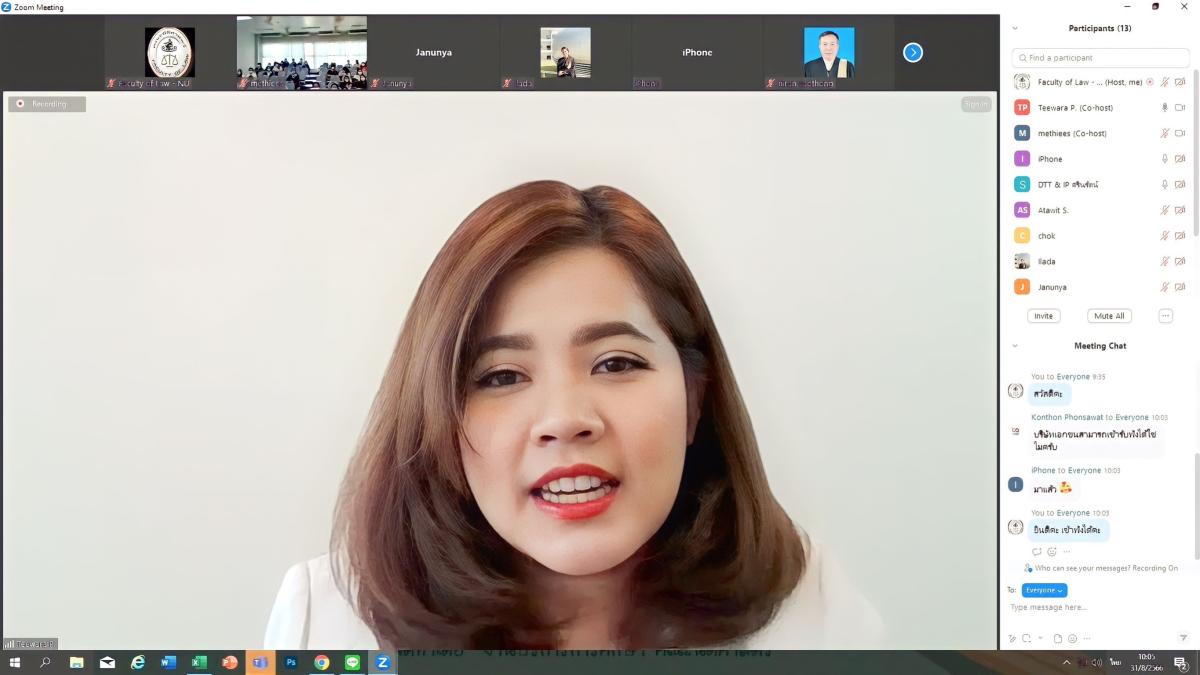Click the camera-off icon for DTT & IP
1200x675 pixels.
[1180, 185]
